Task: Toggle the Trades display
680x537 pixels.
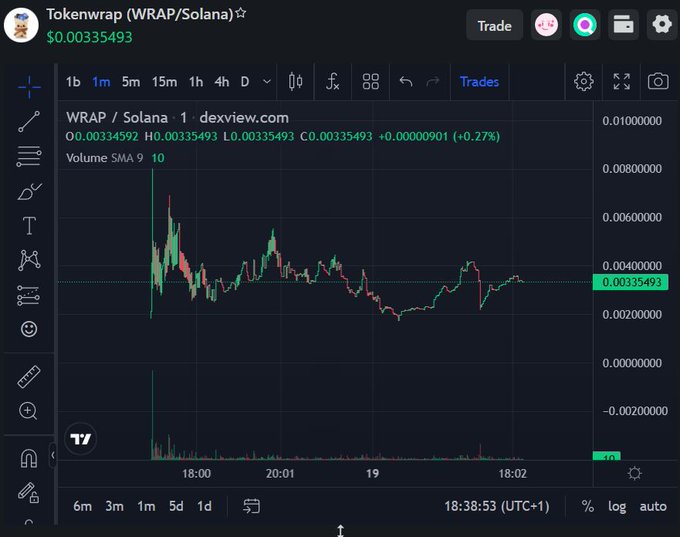Action: click(x=479, y=82)
